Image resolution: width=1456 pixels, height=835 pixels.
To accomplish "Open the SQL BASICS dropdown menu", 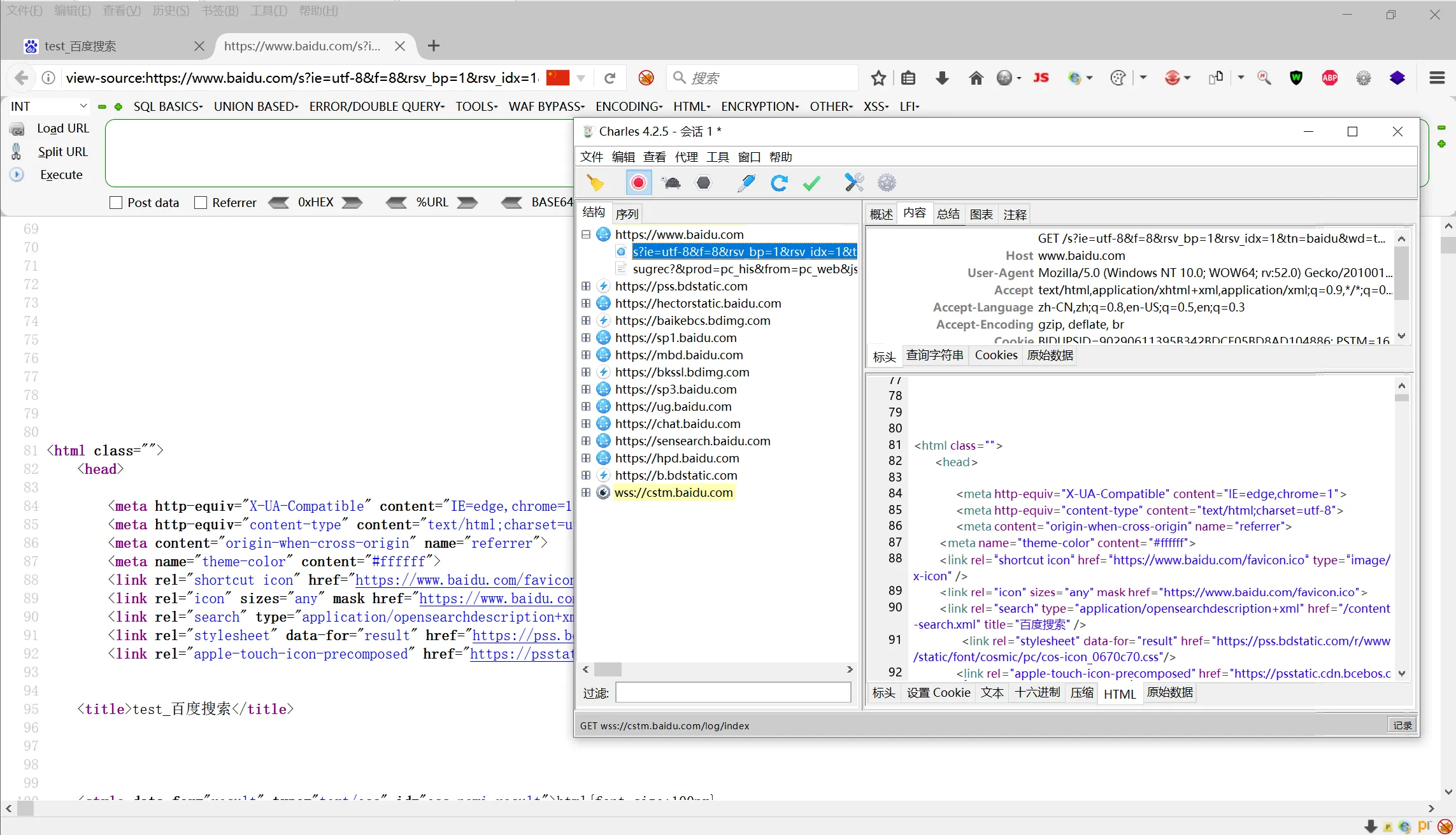I will click(x=168, y=106).
